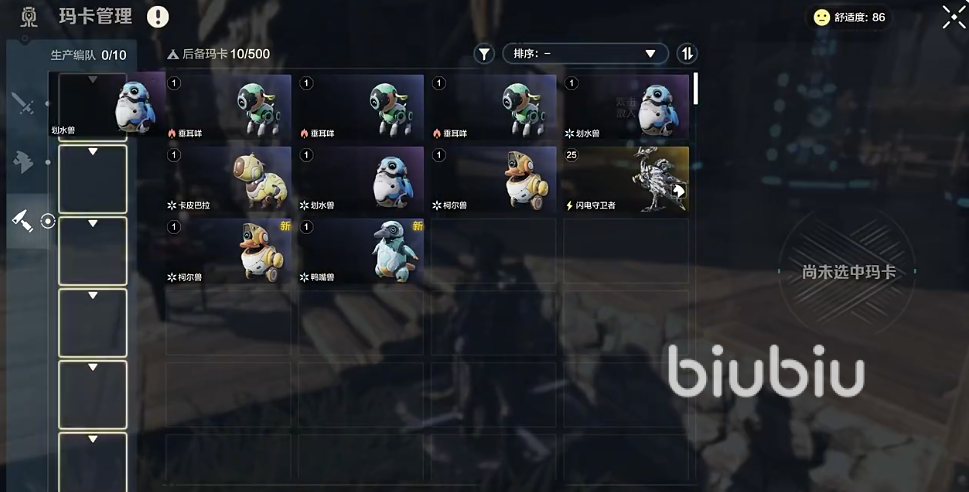This screenshot has width=969, height=492.
Task: Click the inventory list scrollbar
Action: 696,88
